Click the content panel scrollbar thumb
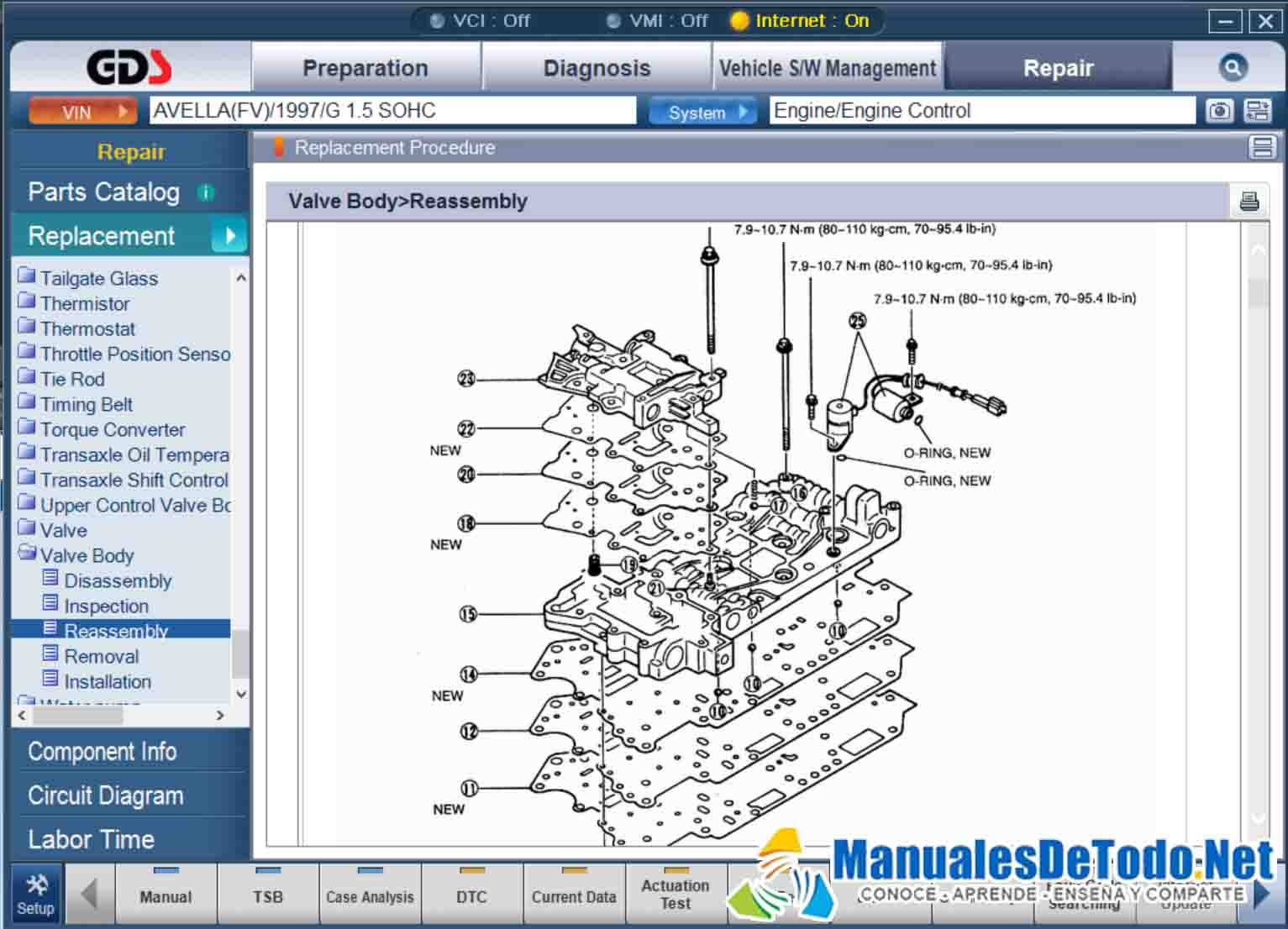The image size is (1288, 929). [1258, 293]
